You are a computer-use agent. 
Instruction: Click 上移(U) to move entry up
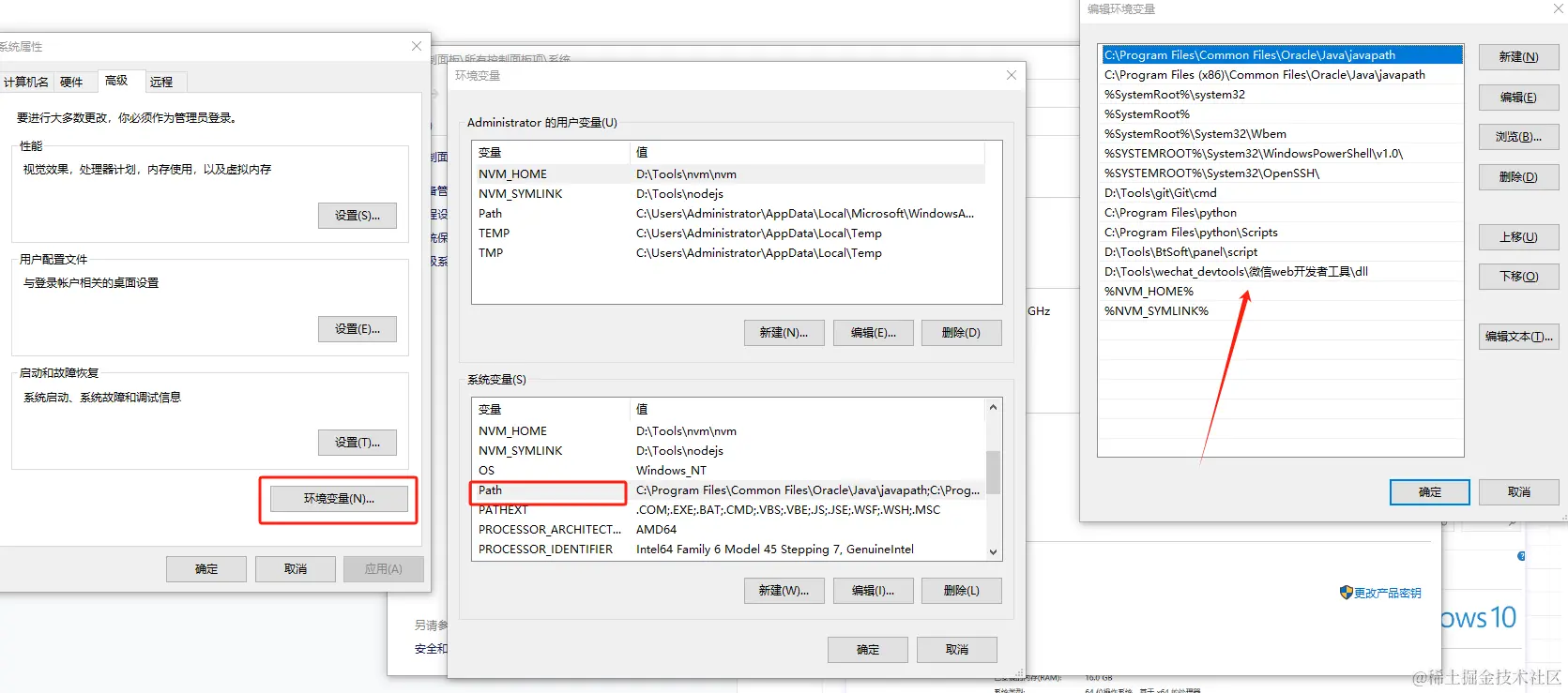1518,237
